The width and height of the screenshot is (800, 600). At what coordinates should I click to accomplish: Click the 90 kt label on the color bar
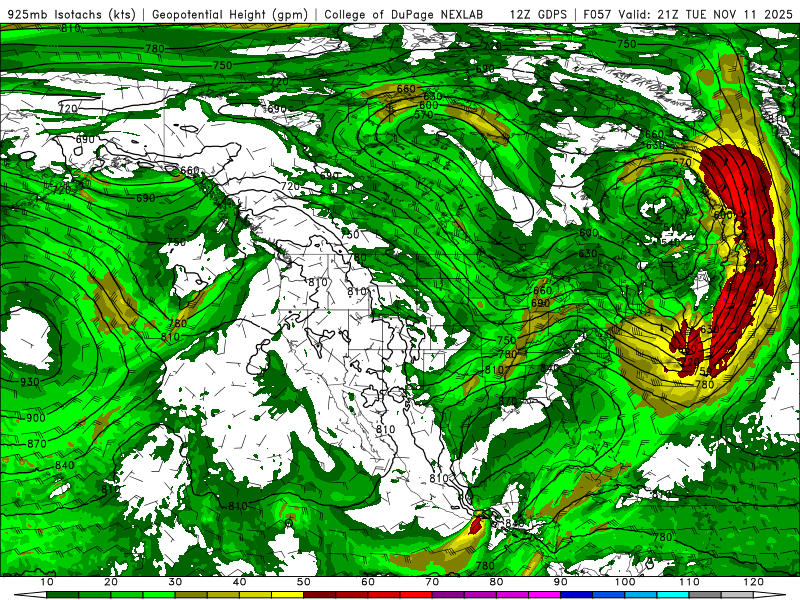(x=561, y=582)
